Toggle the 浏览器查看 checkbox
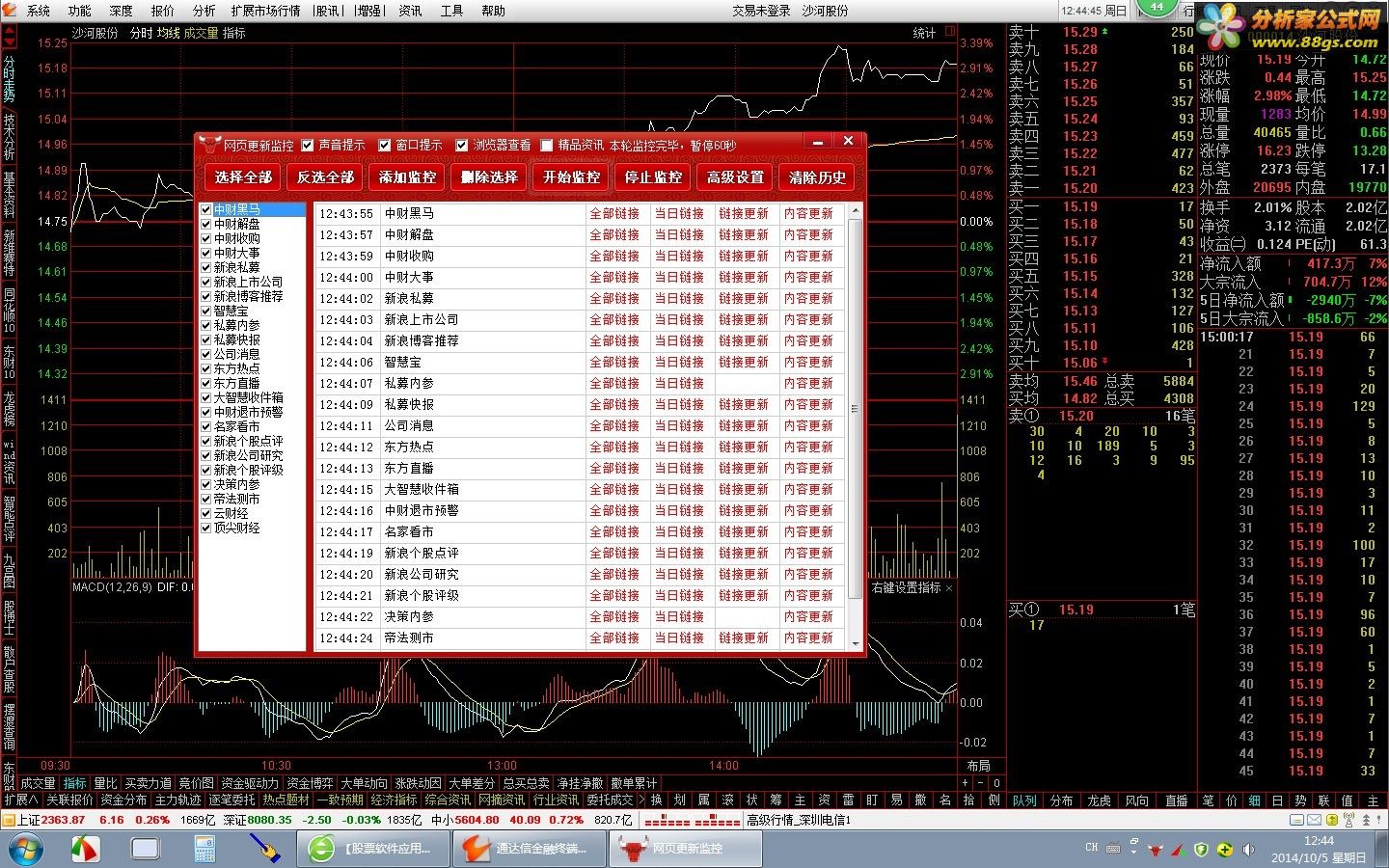The width and height of the screenshot is (1389, 868). 462,145
